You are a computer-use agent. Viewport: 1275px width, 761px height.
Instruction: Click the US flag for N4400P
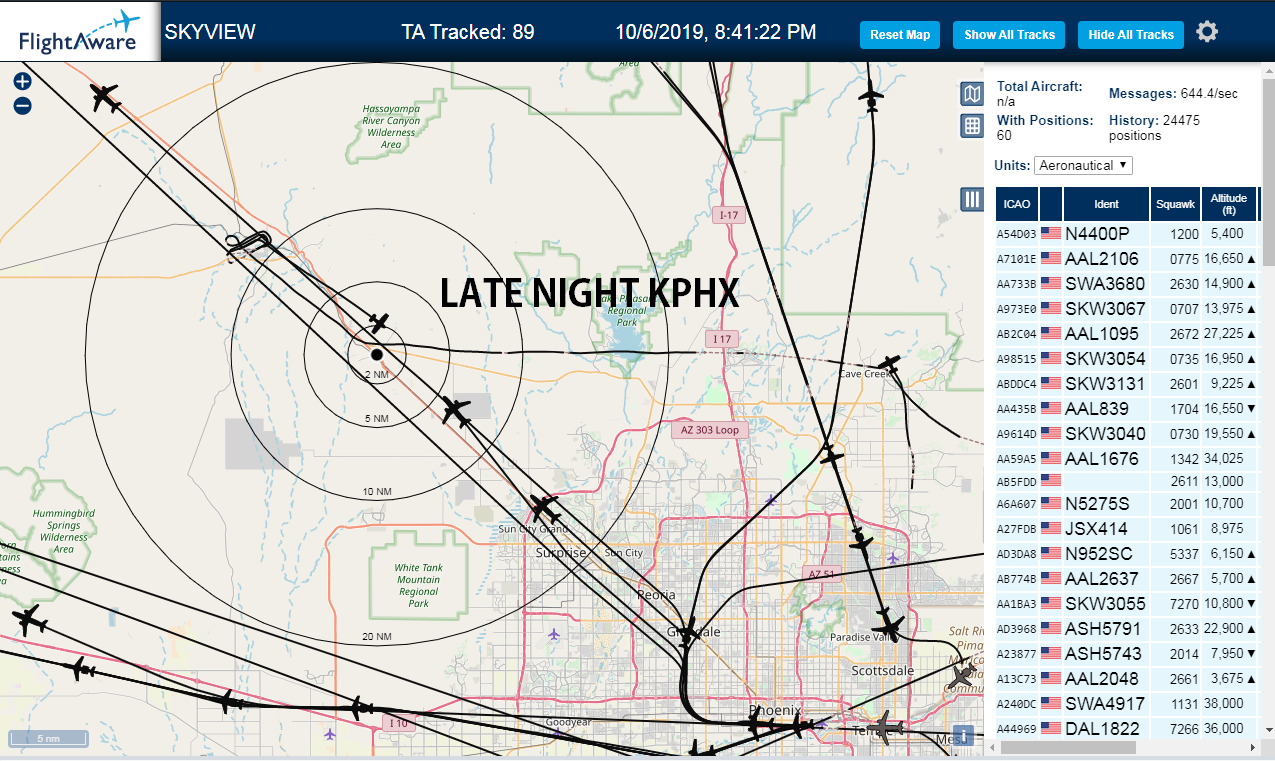pyautogui.click(x=1051, y=234)
